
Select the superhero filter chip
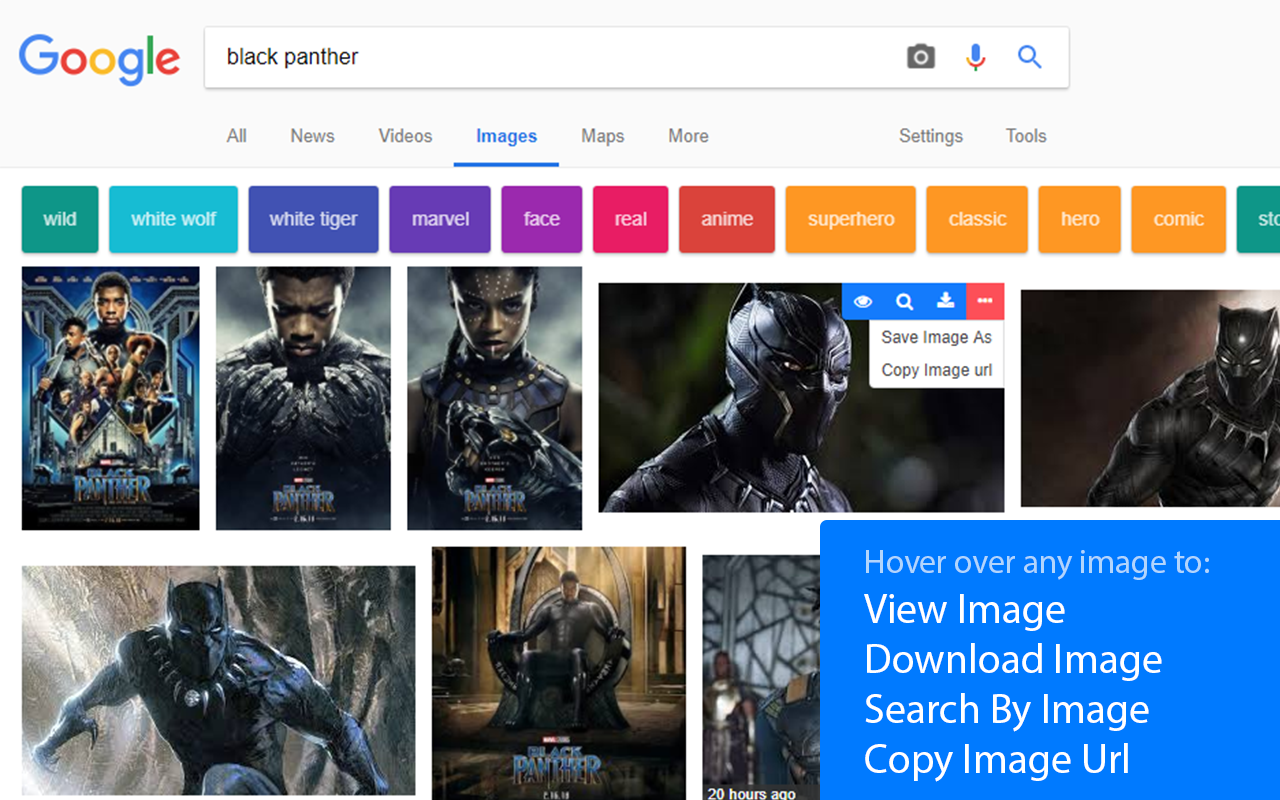pyautogui.click(x=851, y=219)
